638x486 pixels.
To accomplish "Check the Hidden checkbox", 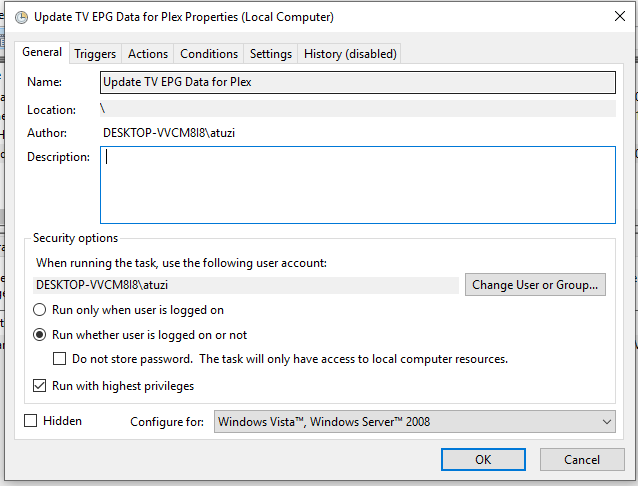I will coord(31,421).
